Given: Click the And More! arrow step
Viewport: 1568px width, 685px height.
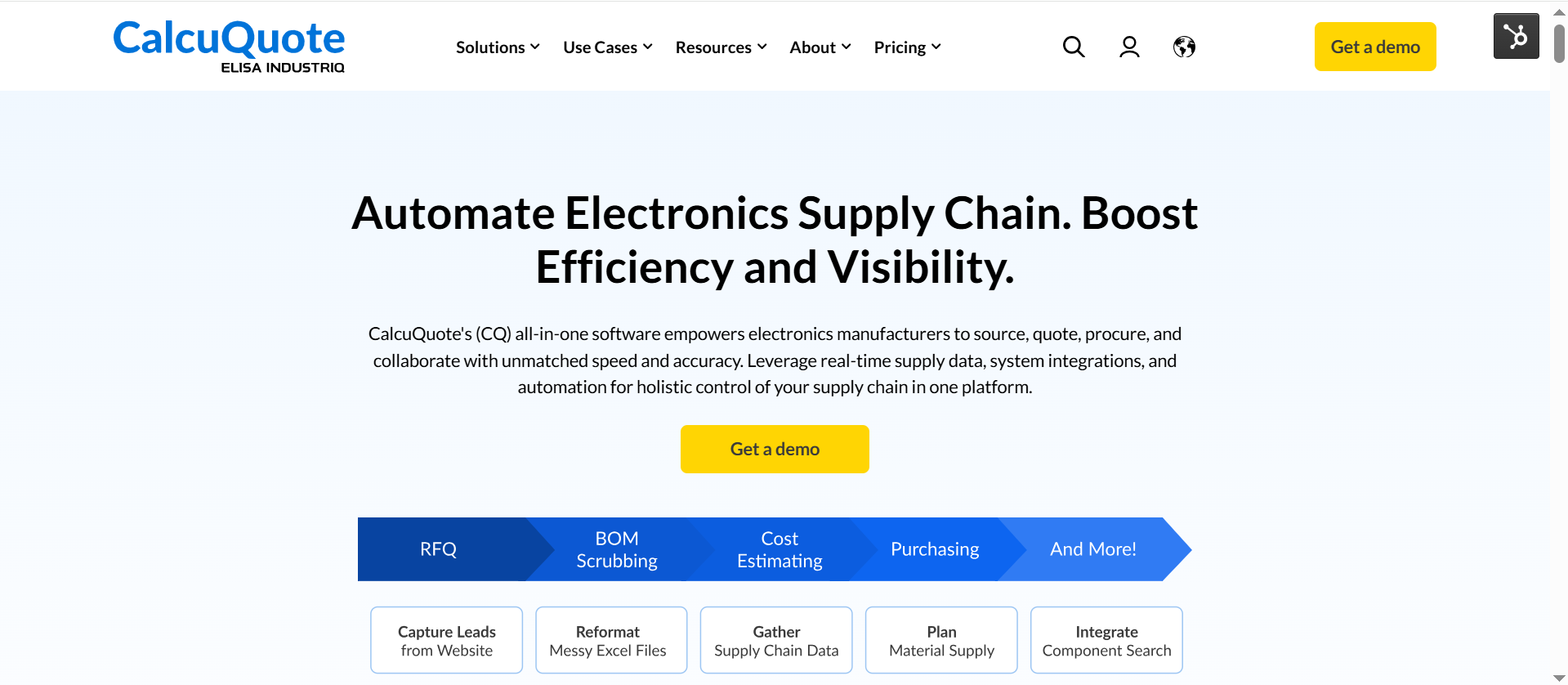Looking at the screenshot, I should (1092, 549).
